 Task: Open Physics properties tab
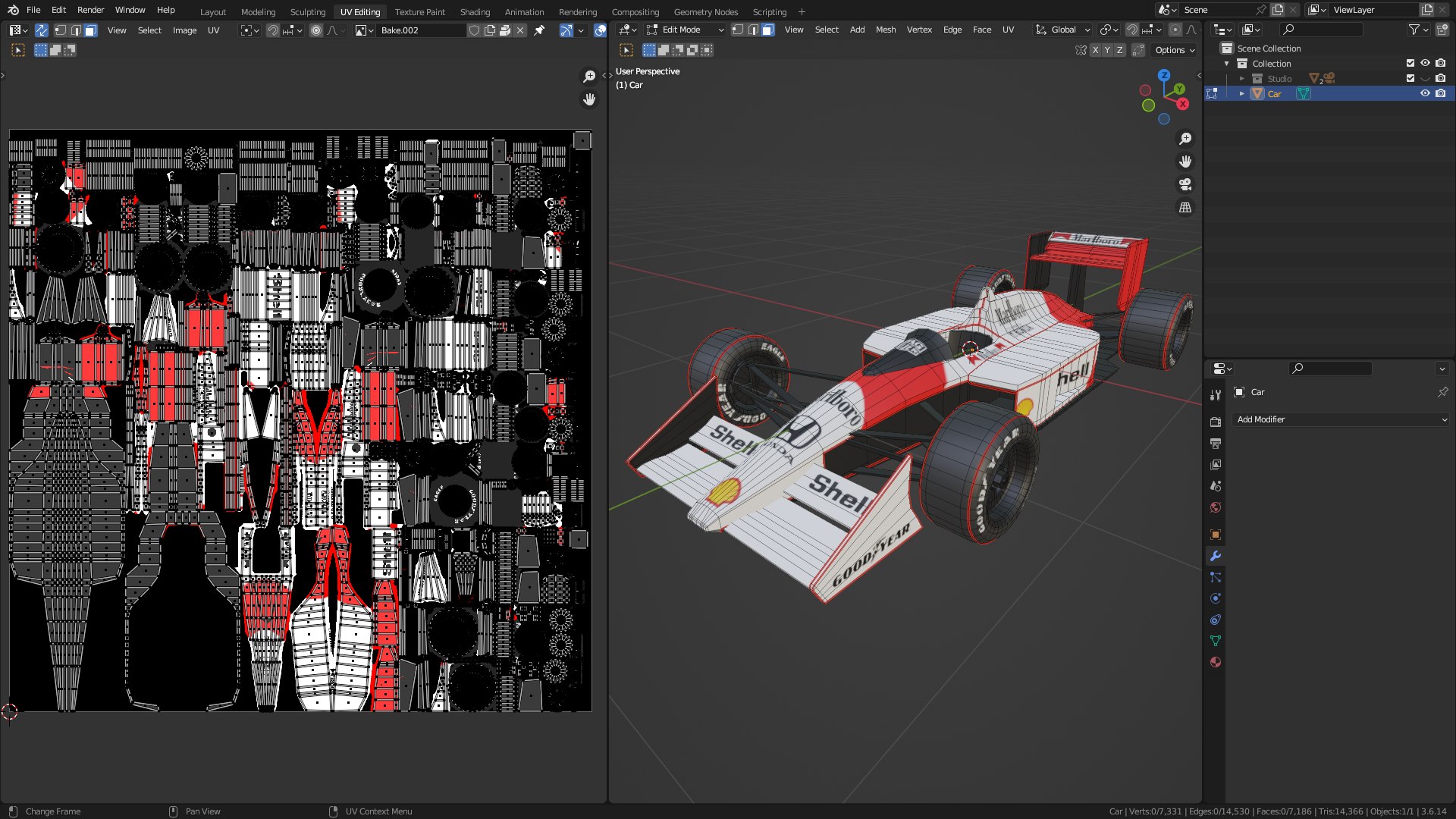[1216, 598]
